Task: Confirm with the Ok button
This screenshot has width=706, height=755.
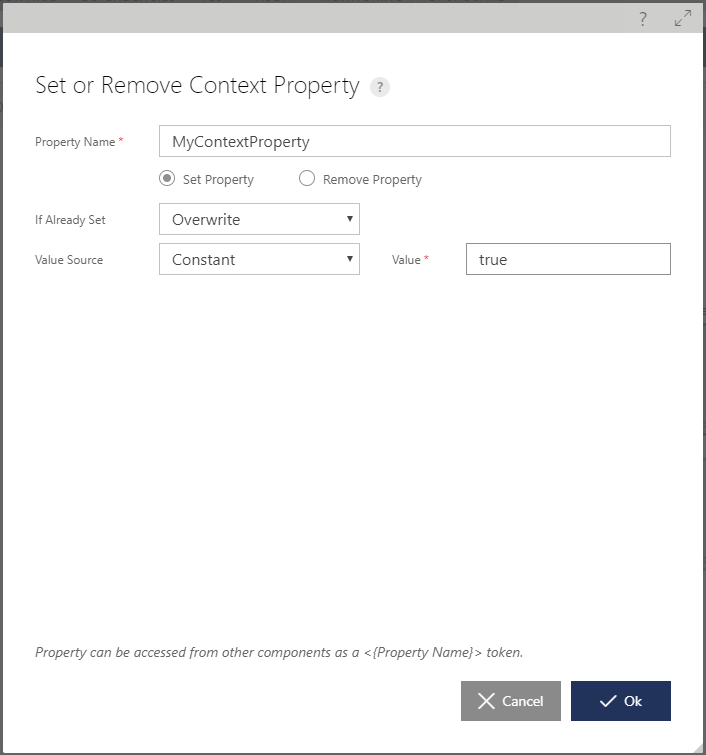Action: 621,701
